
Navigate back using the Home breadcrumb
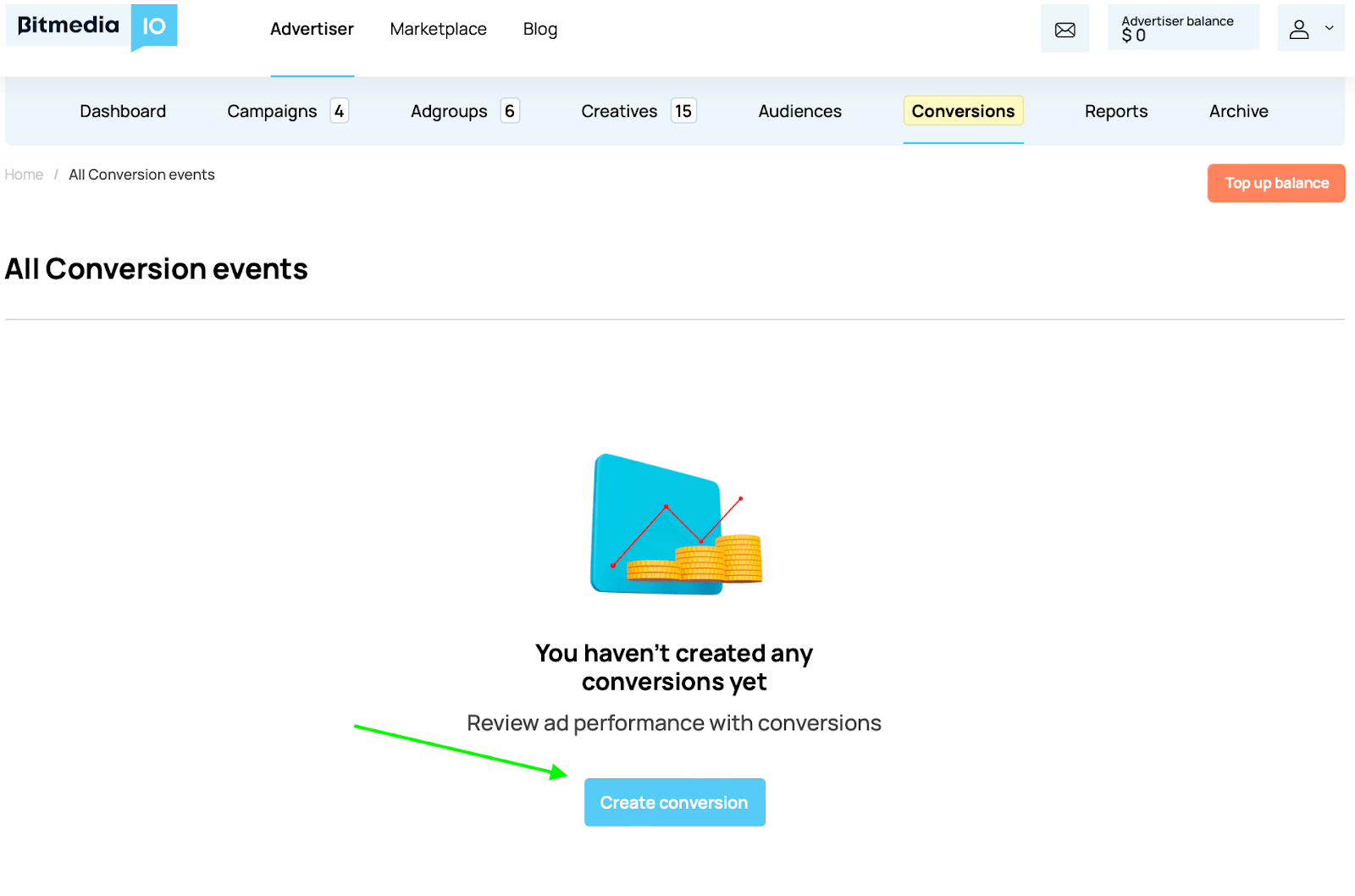tap(24, 174)
